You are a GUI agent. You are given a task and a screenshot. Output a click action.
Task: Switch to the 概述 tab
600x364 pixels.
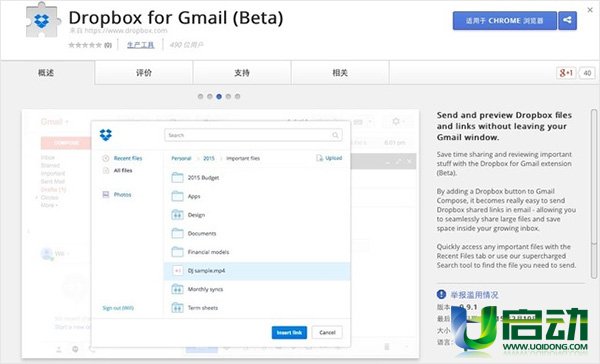pos(46,73)
